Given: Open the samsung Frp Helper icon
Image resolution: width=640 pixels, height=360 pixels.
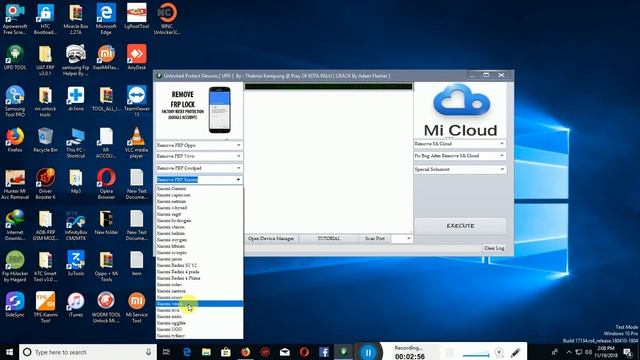Looking at the screenshot, I should tap(76, 60).
